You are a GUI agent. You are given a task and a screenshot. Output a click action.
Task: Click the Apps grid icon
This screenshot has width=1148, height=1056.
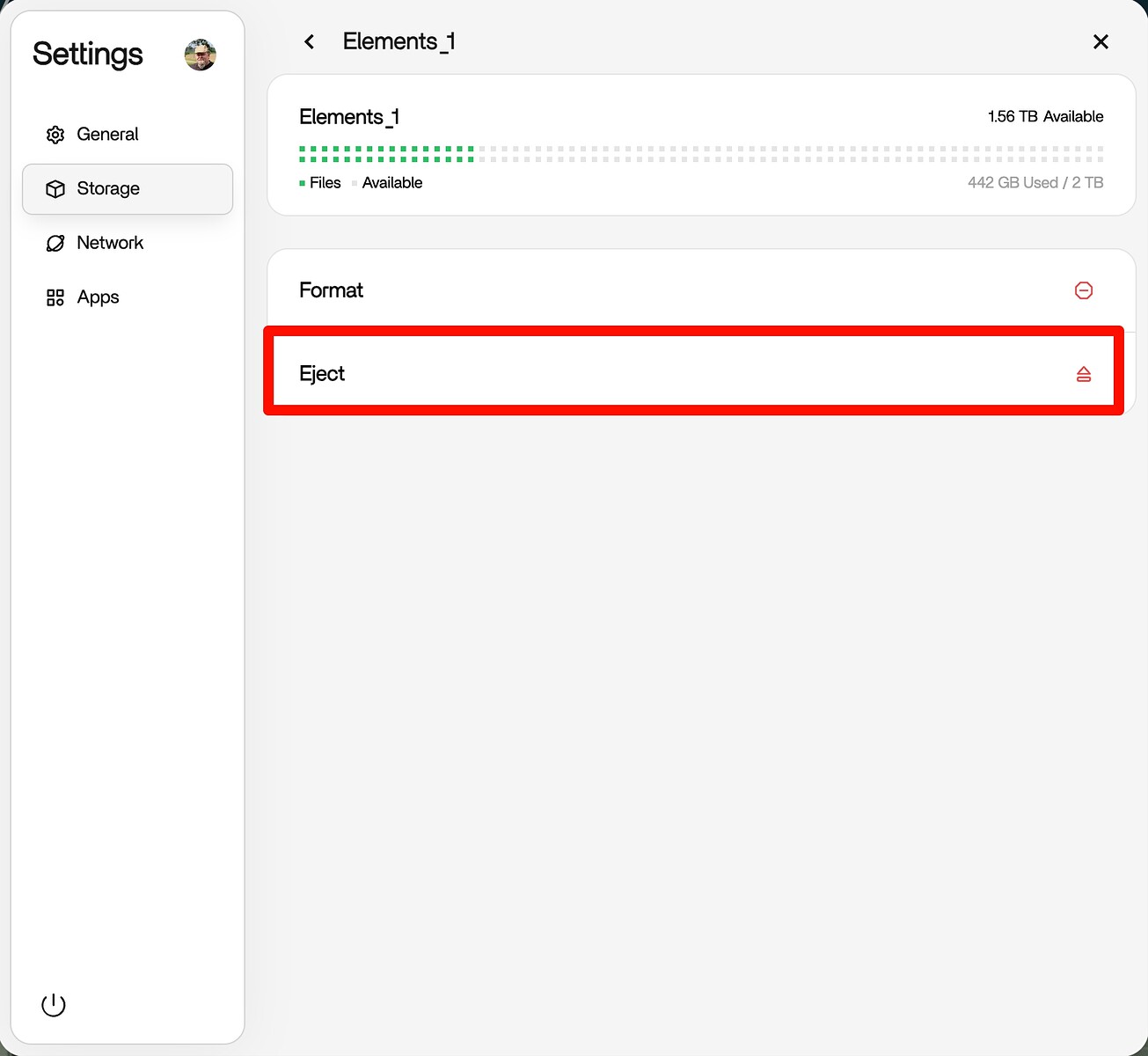(55, 297)
